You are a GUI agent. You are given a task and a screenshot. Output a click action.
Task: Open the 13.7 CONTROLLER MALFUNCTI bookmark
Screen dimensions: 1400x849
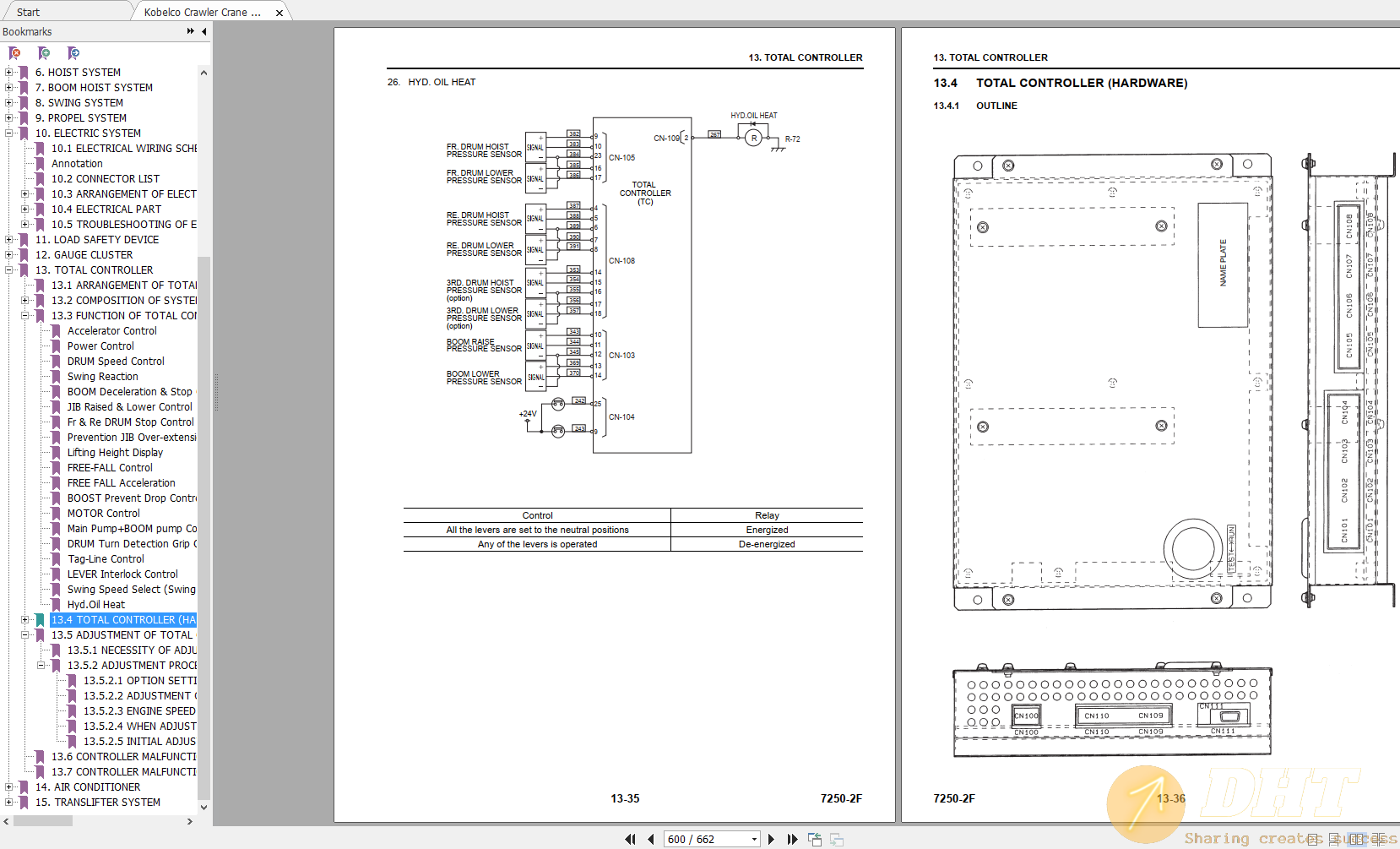click(124, 772)
